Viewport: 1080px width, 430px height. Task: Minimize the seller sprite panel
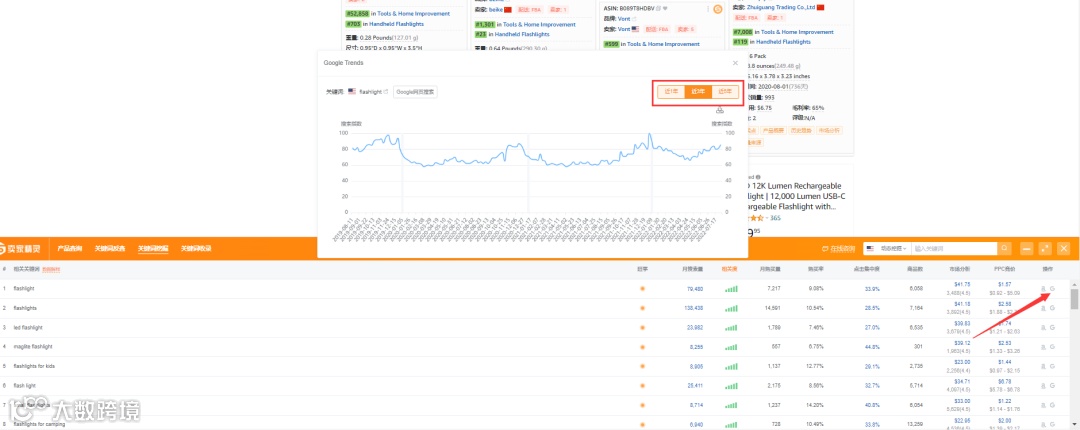1026,248
